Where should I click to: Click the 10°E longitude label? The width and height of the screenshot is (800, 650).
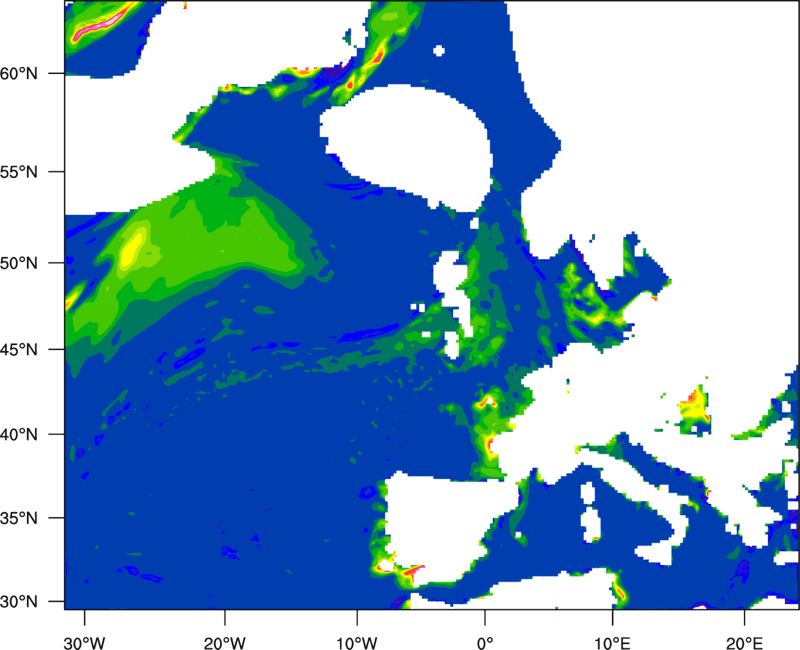tap(612, 643)
